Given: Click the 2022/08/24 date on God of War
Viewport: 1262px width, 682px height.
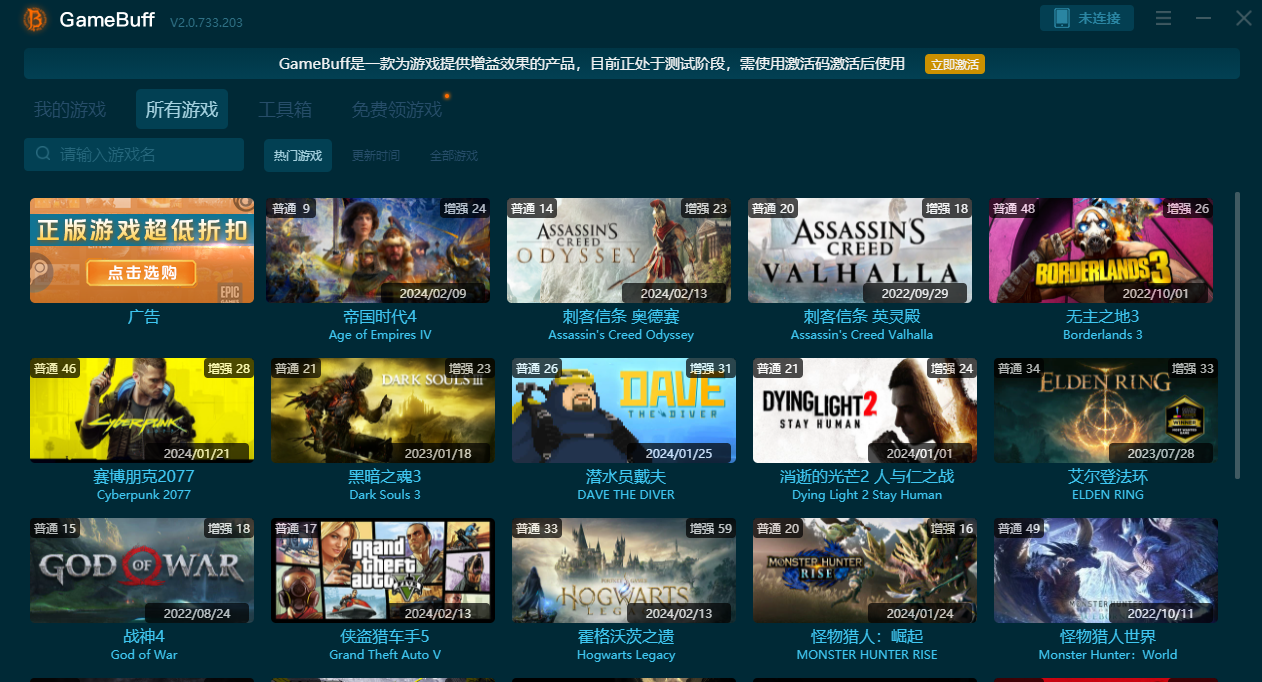Looking at the screenshot, I should (x=197, y=613).
